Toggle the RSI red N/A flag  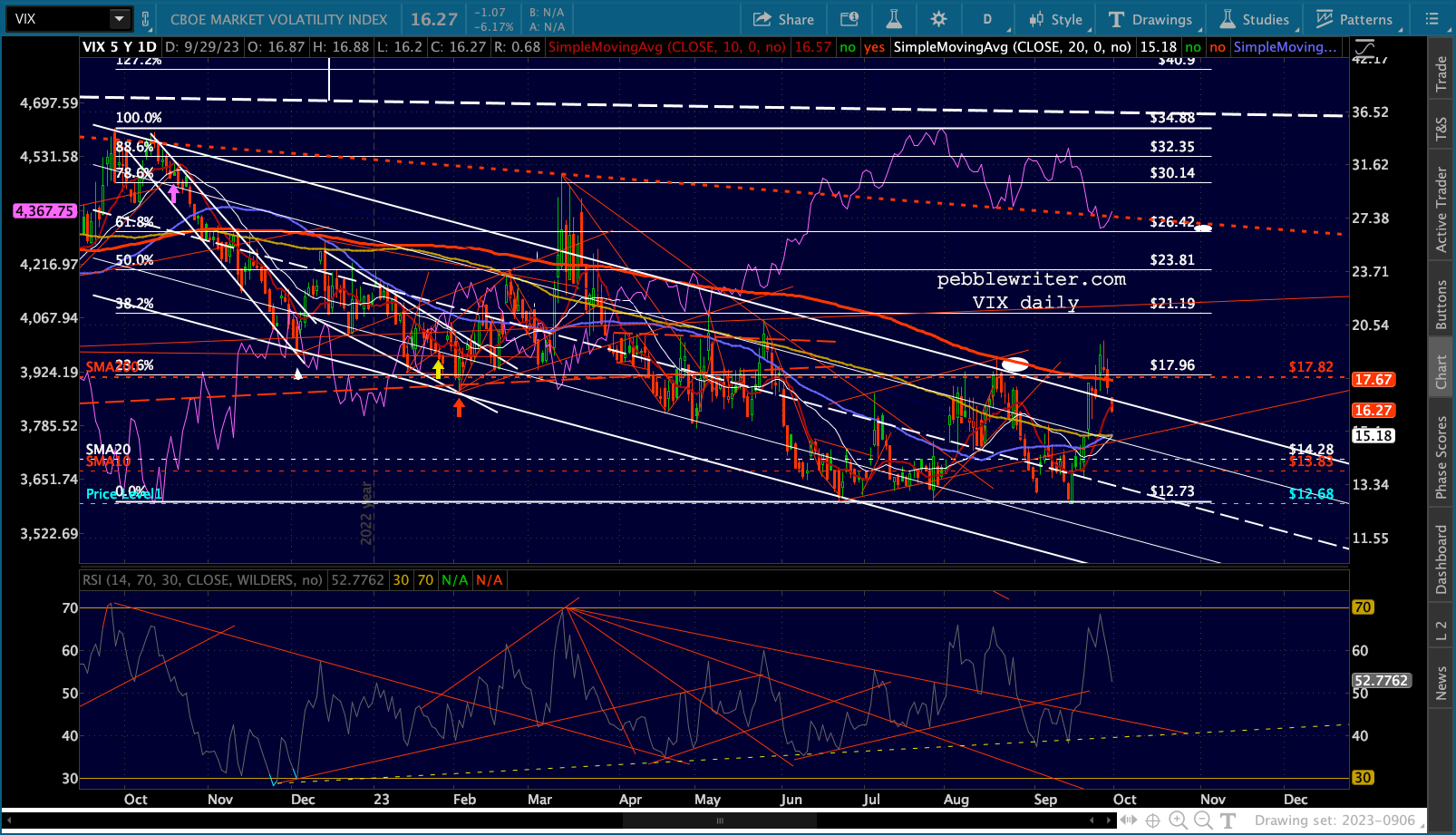pyautogui.click(x=489, y=580)
